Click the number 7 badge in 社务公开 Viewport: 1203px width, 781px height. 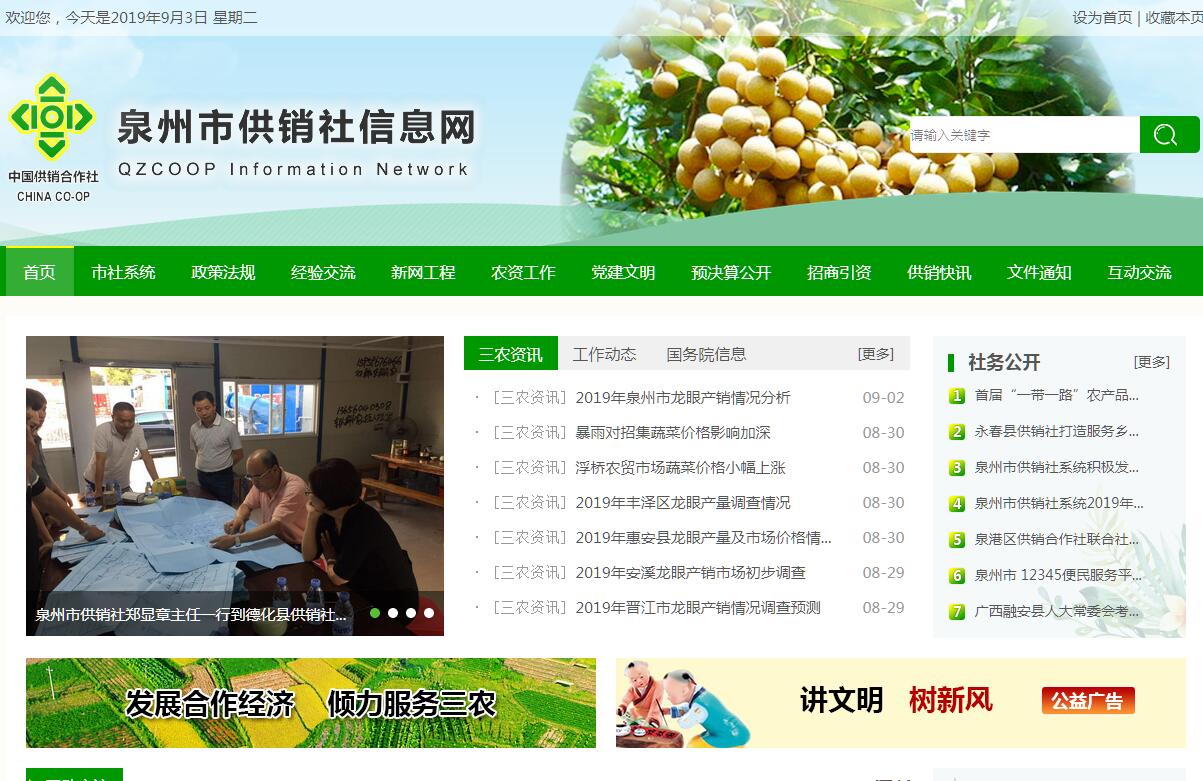[957, 611]
